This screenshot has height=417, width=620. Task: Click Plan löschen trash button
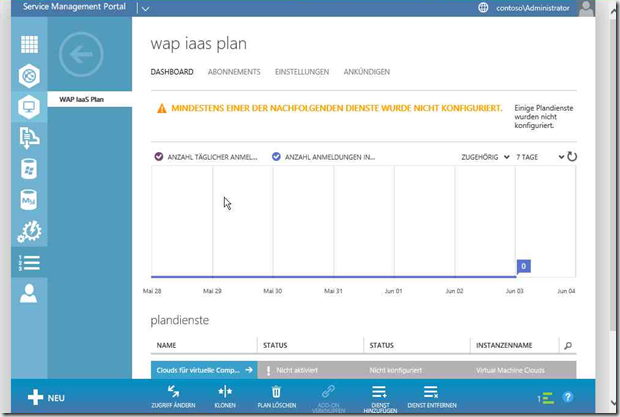point(276,397)
